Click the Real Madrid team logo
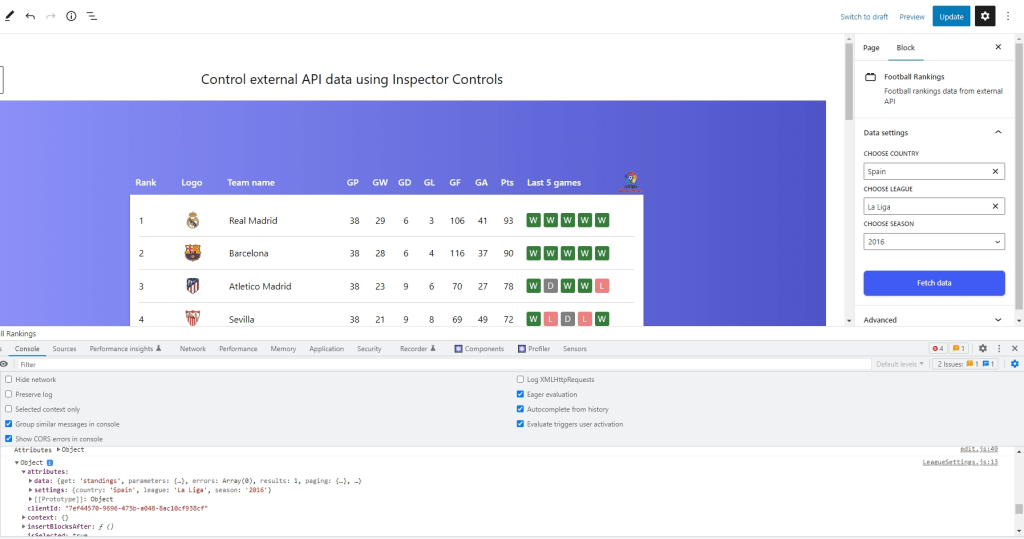Image resolution: width=1024 pixels, height=539 pixels. 193,220
